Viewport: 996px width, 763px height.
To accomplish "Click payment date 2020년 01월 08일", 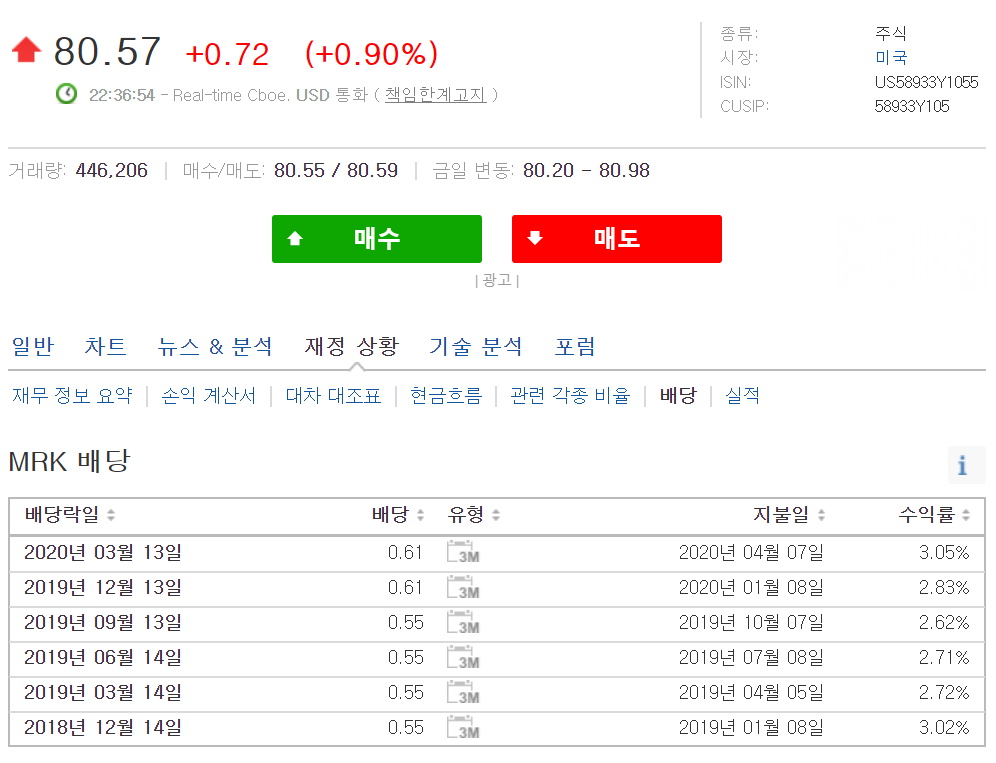I will (751, 587).
